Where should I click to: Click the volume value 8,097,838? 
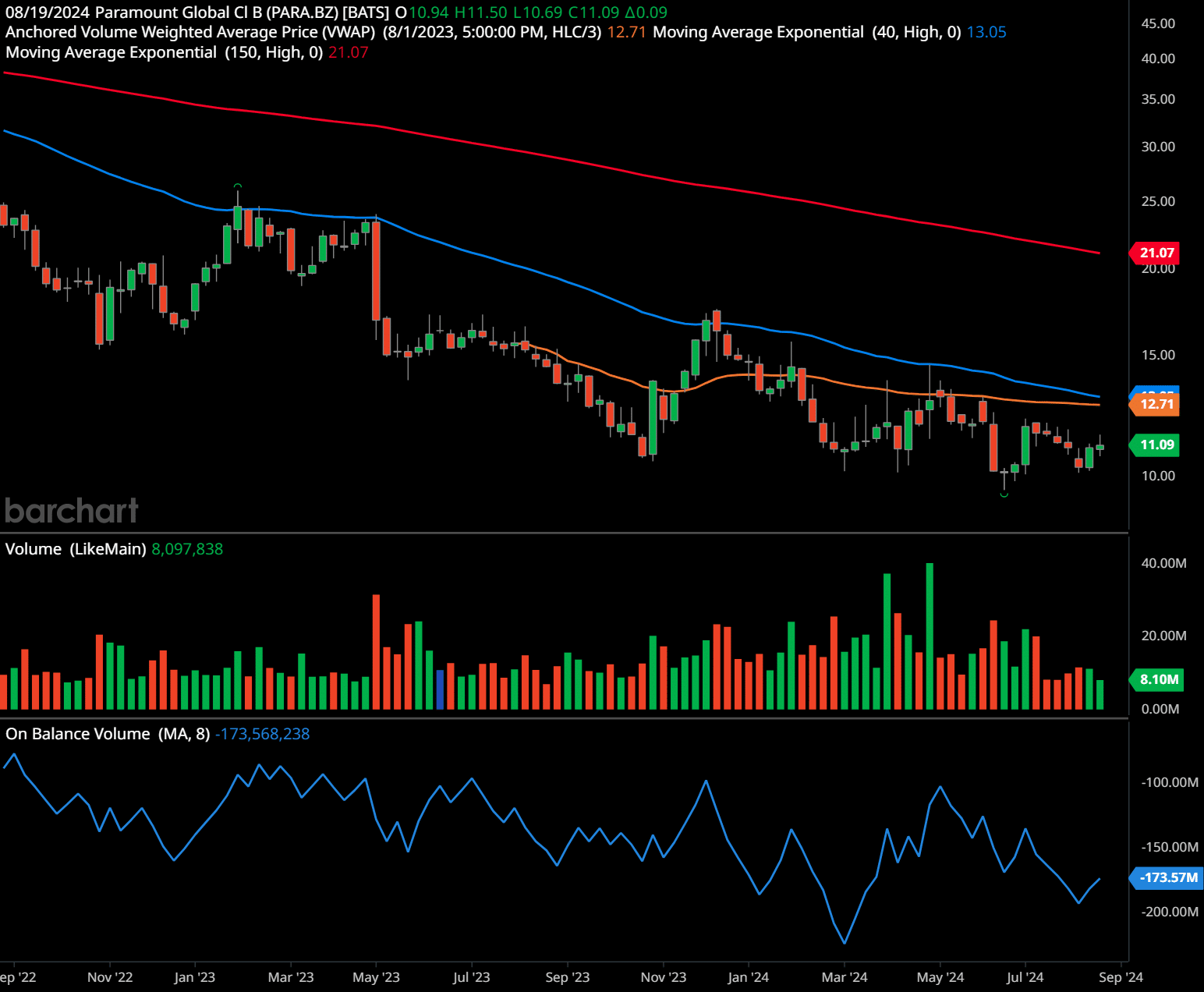(187, 549)
